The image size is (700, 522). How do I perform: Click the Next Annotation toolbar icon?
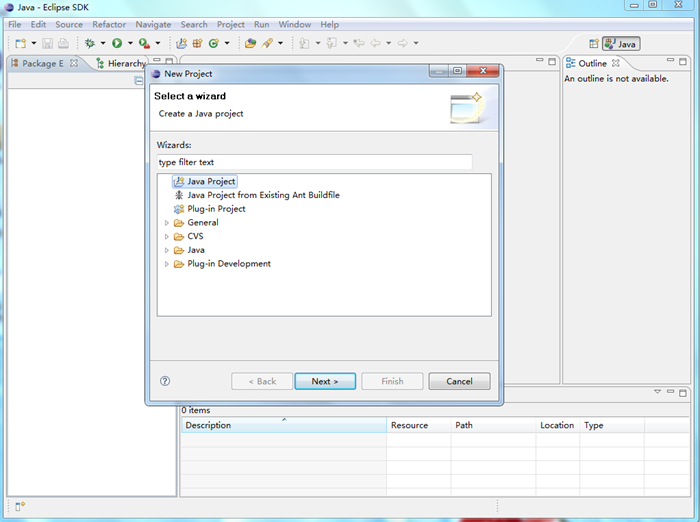304,43
